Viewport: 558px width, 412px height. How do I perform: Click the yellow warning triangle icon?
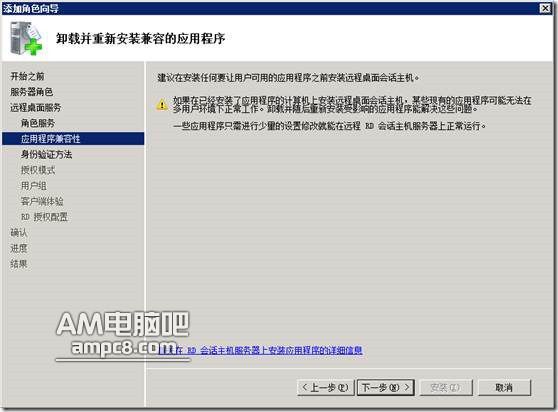[162, 105]
